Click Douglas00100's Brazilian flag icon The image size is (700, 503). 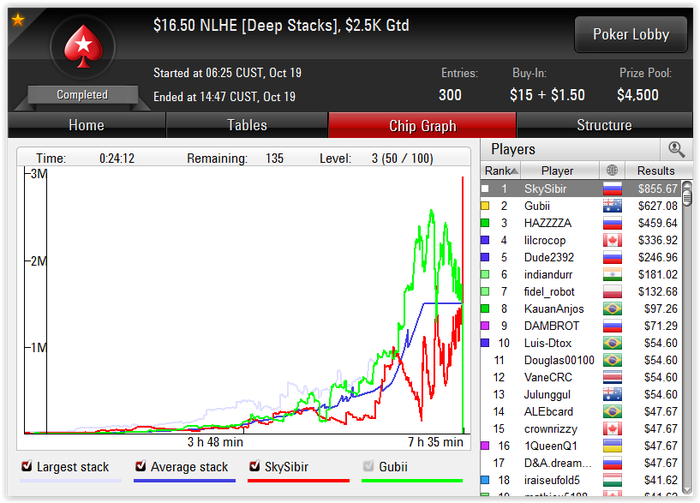click(x=612, y=360)
